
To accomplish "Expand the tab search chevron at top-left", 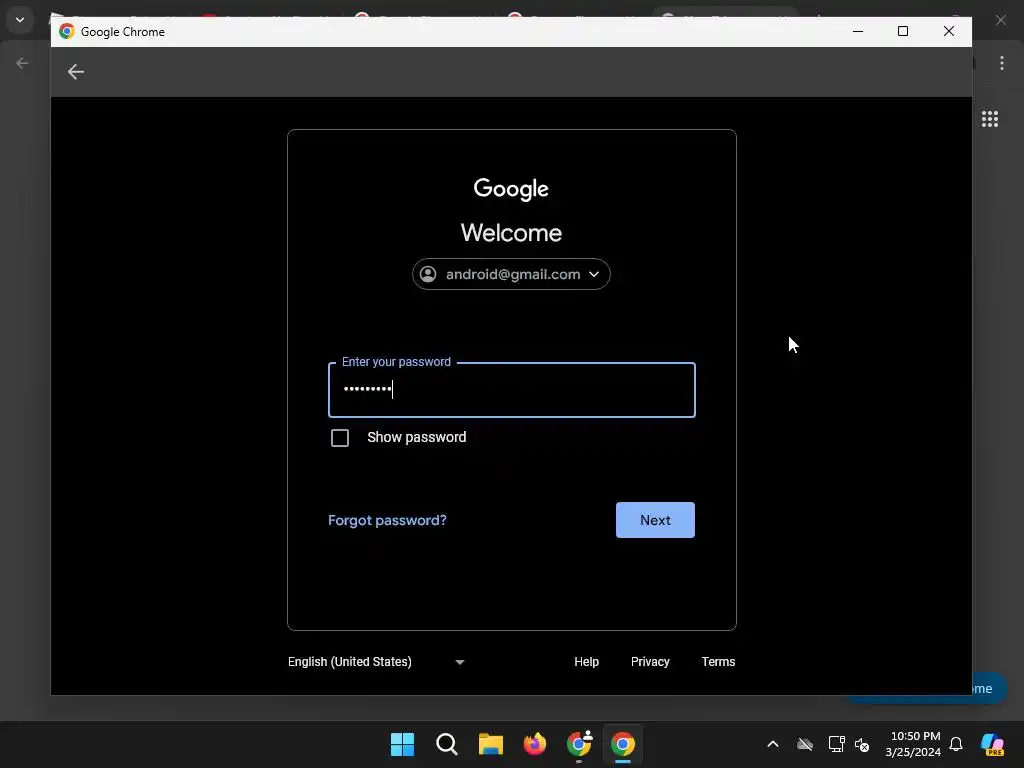I will point(20,20).
